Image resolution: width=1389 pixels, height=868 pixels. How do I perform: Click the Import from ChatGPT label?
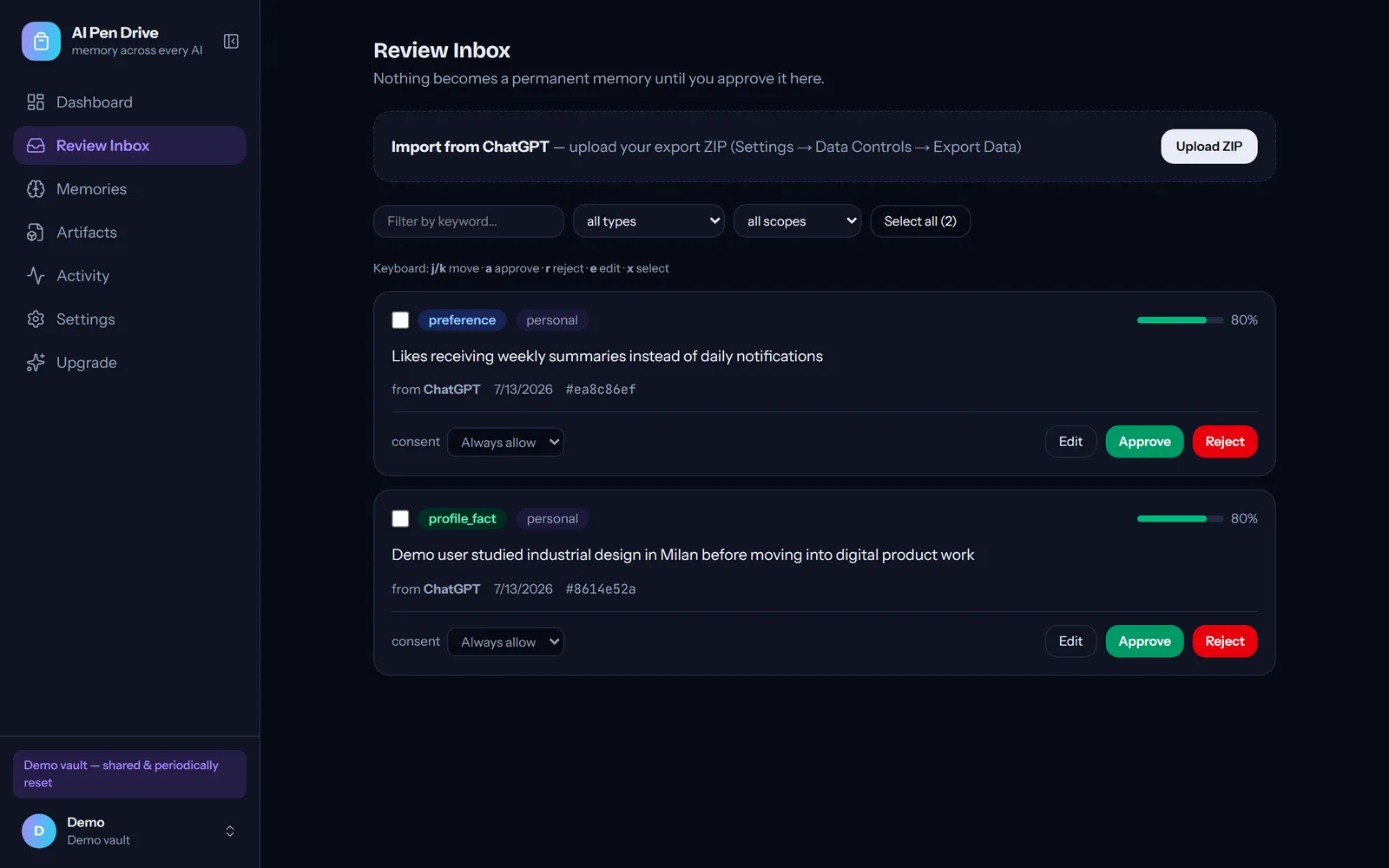click(x=470, y=147)
